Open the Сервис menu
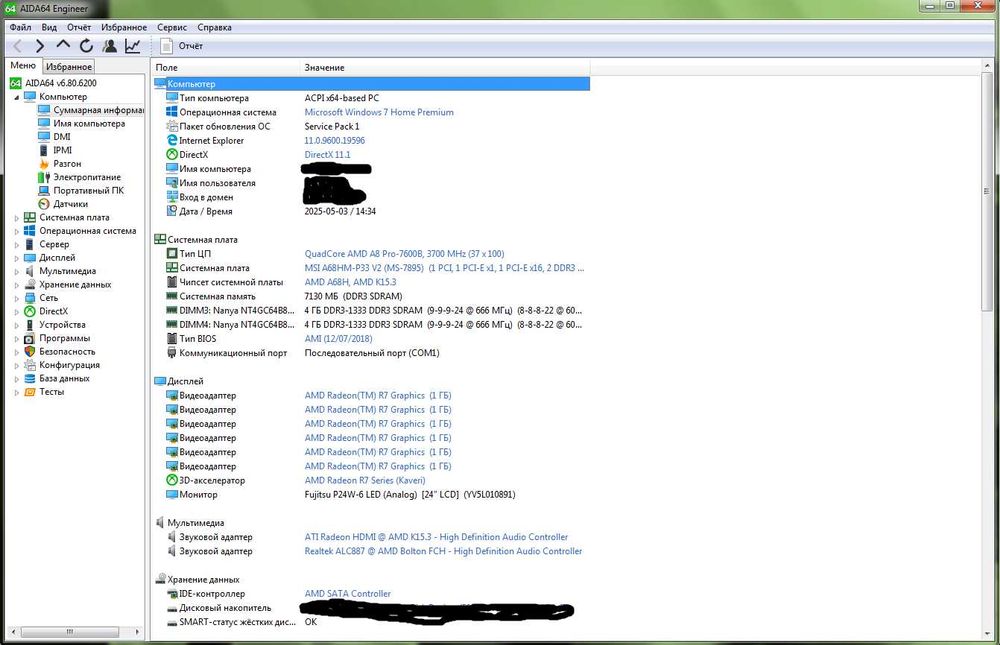The width and height of the screenshot is (1000, 645). [172, 27]
